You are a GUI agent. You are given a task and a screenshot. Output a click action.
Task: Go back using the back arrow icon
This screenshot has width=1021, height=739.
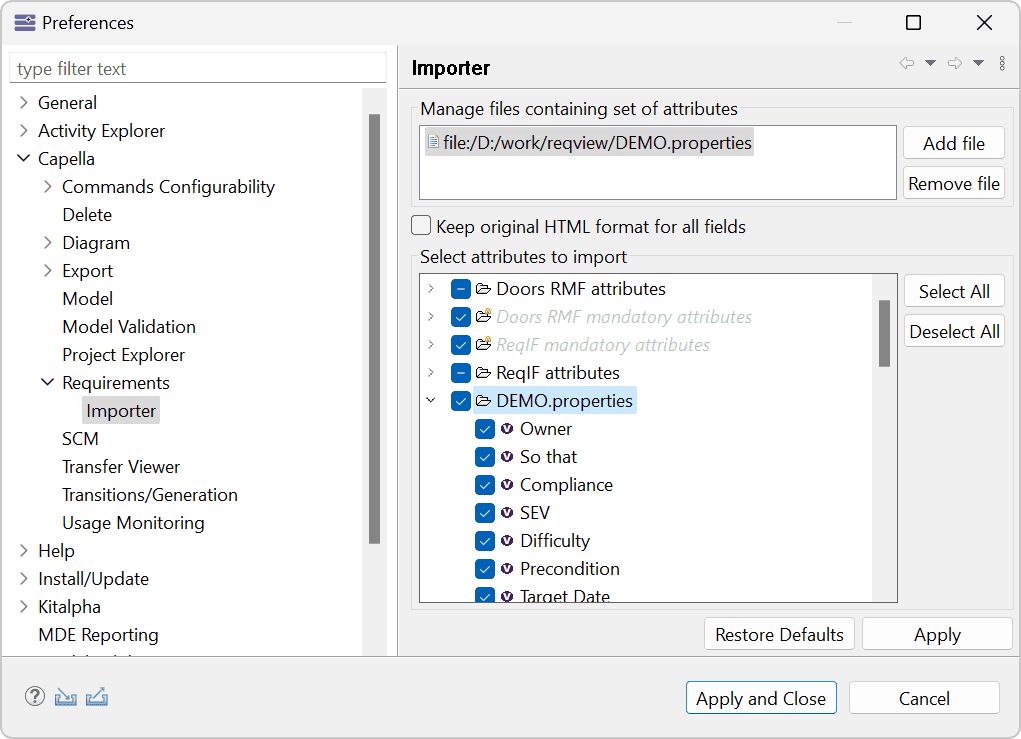point(906,63)
